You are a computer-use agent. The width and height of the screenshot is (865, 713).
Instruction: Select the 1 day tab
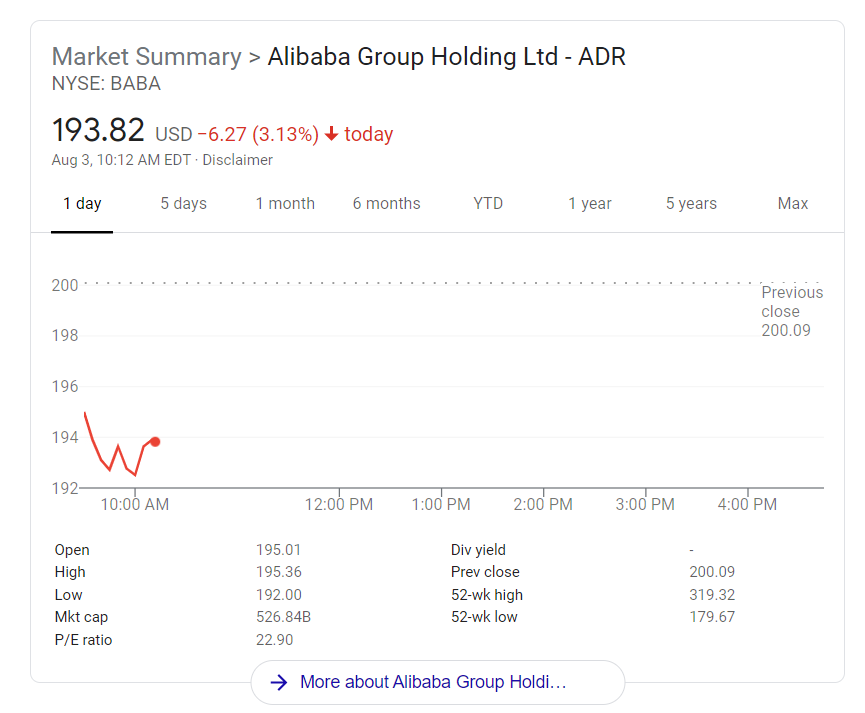click(x=82, y=204)
